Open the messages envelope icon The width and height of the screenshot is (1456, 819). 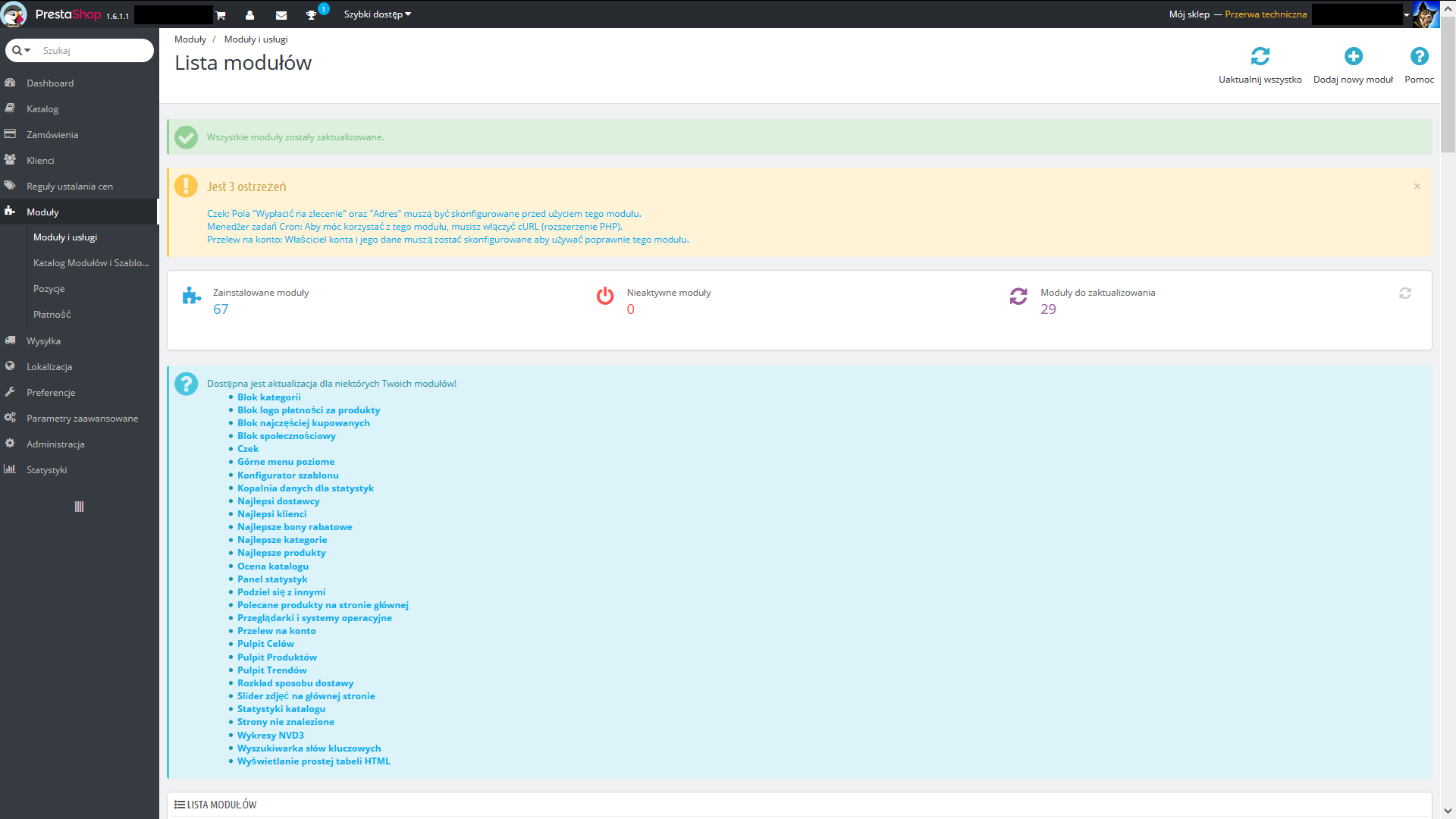pos(281,15)
